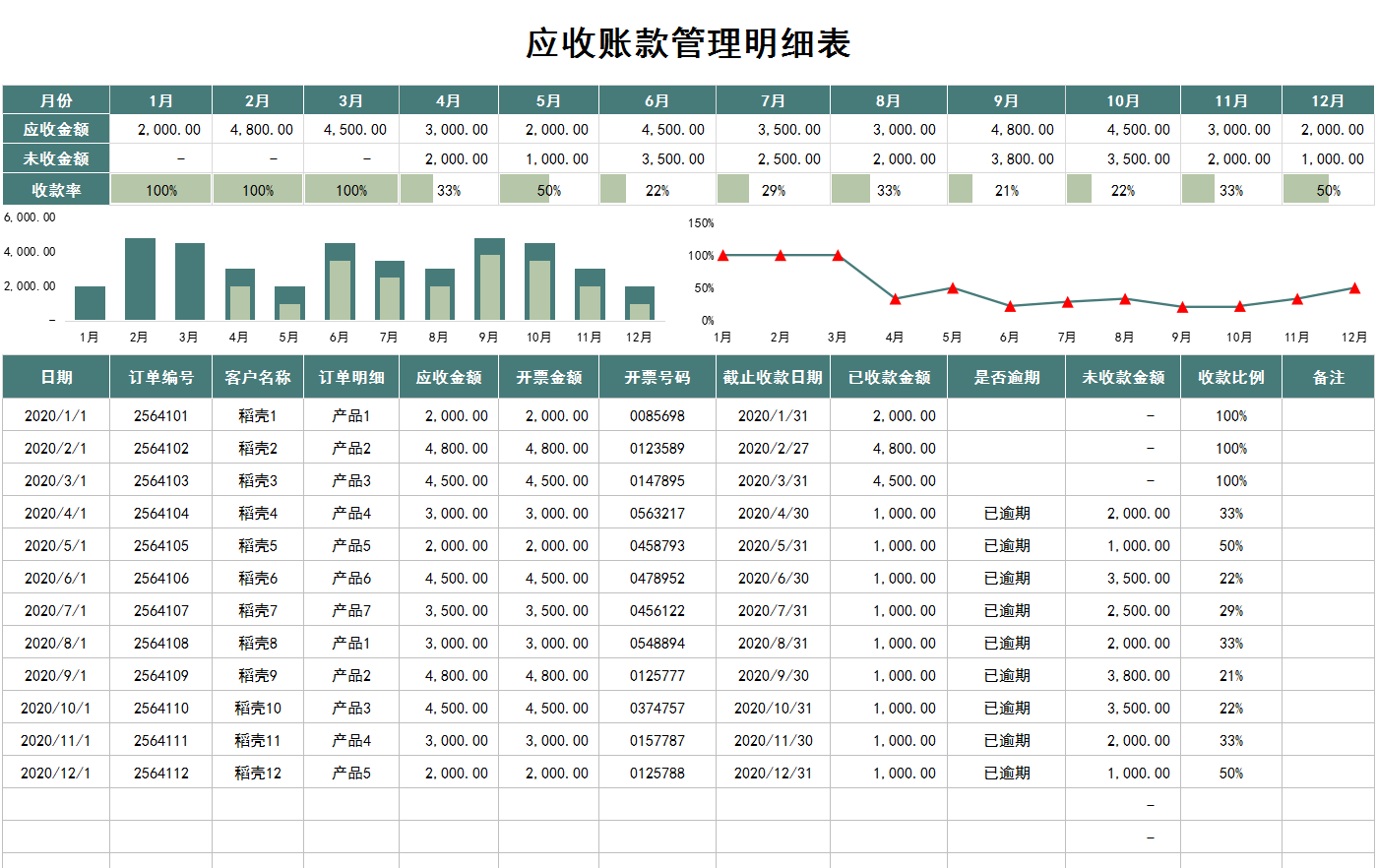The image size is (1377, 868).
Task: Click the red triangle marker at 4月 on line chart
Action: click(894, 298)
